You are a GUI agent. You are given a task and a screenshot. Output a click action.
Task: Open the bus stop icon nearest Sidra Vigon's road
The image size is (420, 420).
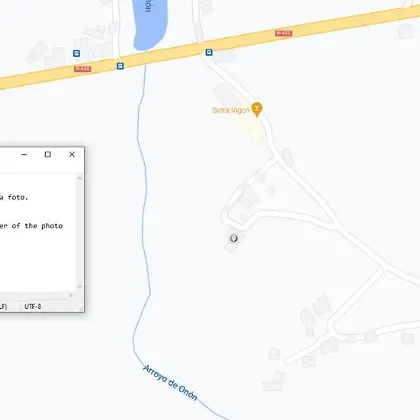pyautogui.click(x=209, y=52)
